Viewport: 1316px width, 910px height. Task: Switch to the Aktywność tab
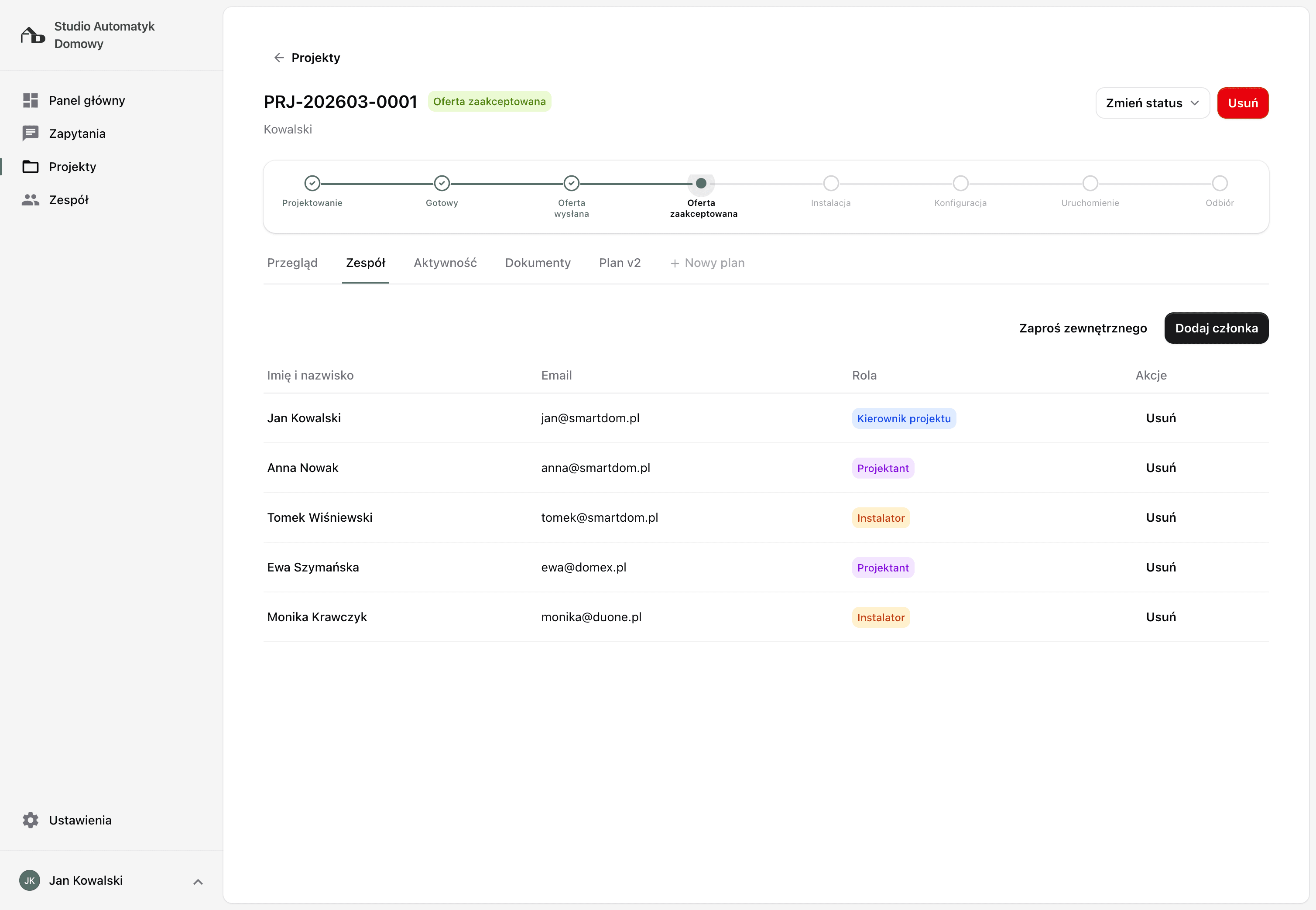445,263
